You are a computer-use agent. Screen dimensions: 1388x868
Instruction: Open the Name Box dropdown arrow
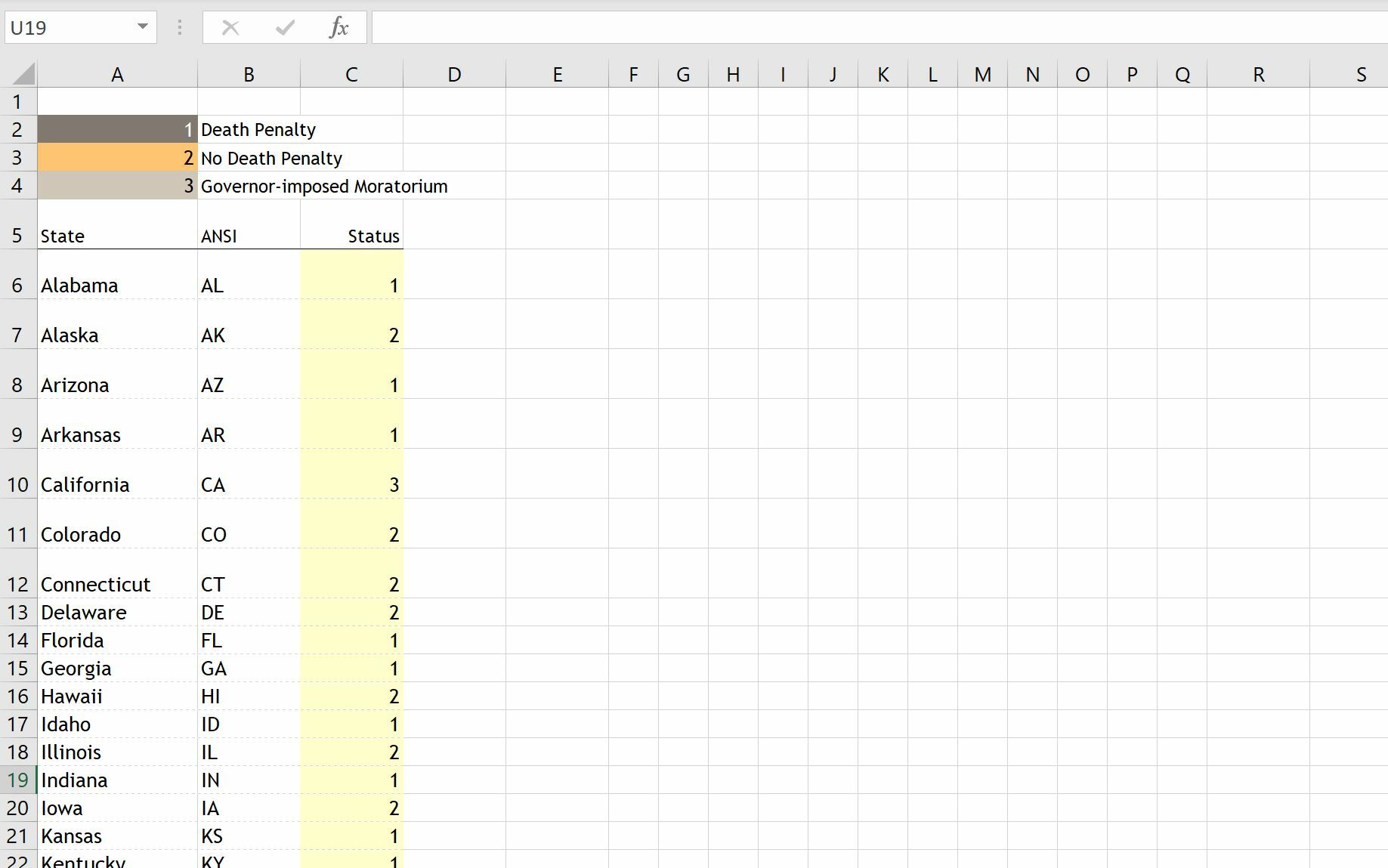coord(142,27)
